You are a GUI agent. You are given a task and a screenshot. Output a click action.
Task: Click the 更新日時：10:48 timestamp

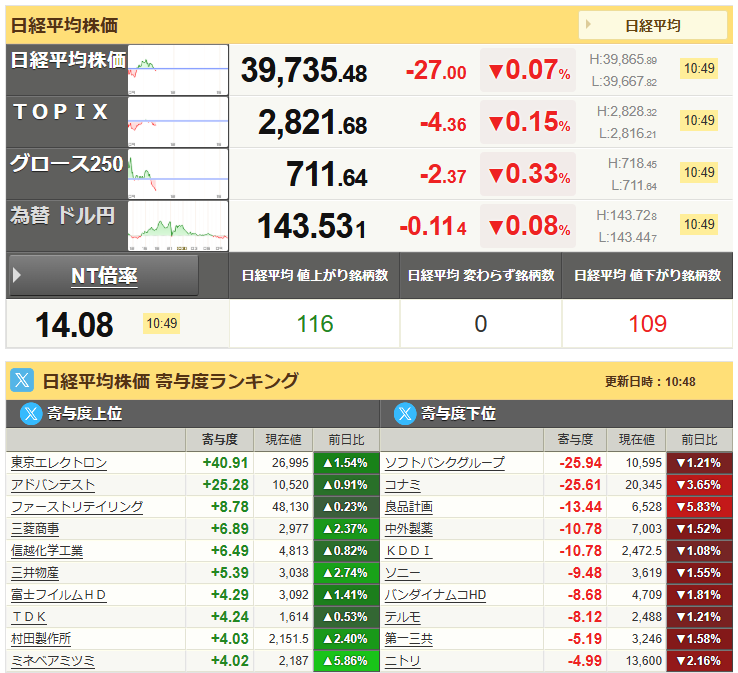click(x=650, y=382)
